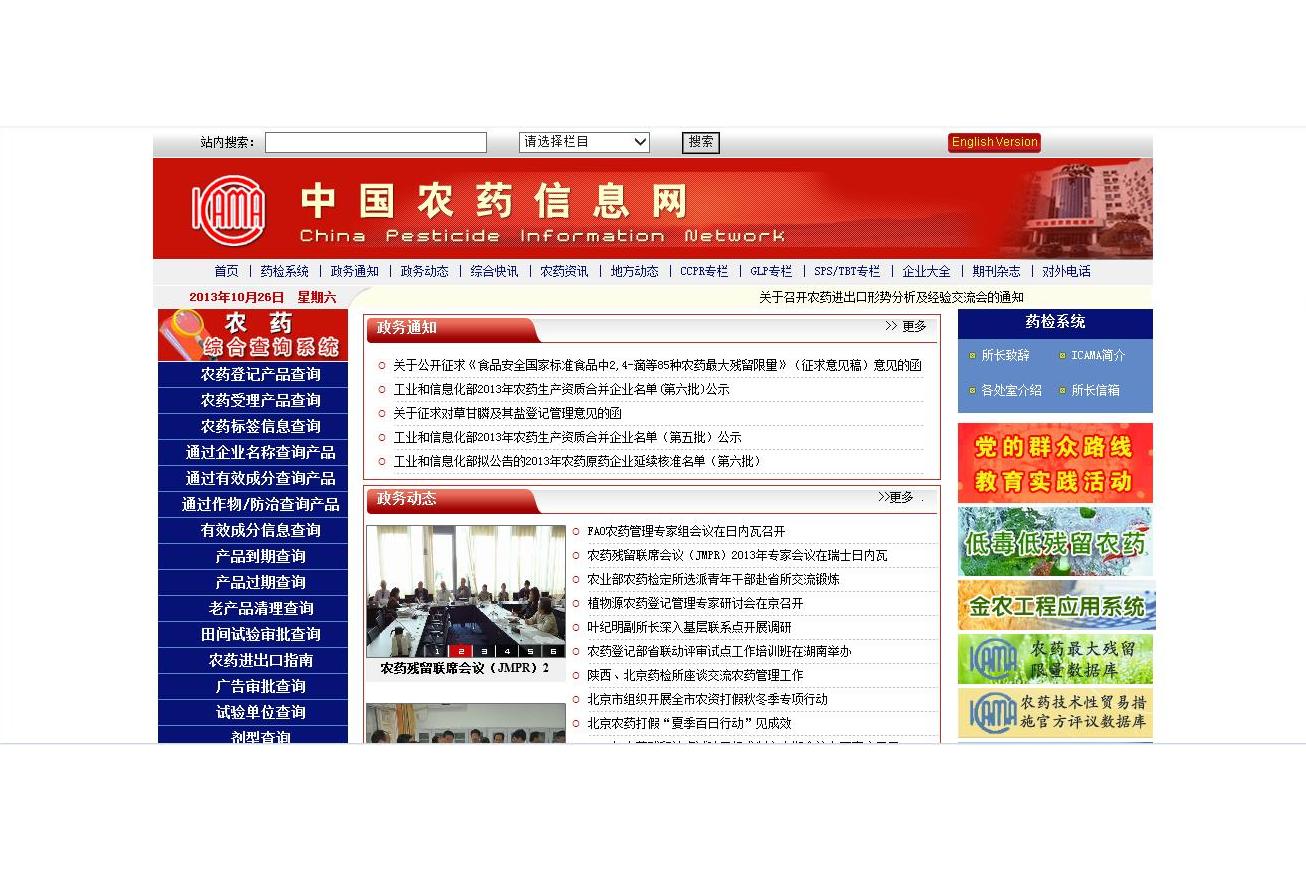Open 陕西、北京药检所座谈交流农药管理工作
The width and height of the screenshot is (1306, 870).
[695, 676]
